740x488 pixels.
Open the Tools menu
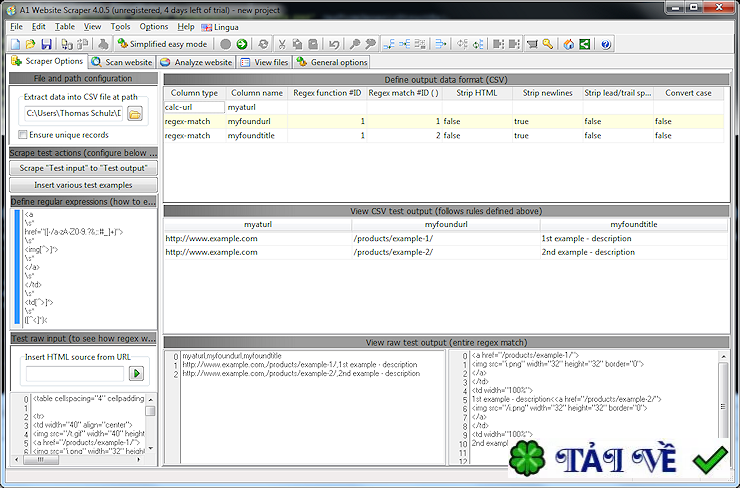pos(120,26)
